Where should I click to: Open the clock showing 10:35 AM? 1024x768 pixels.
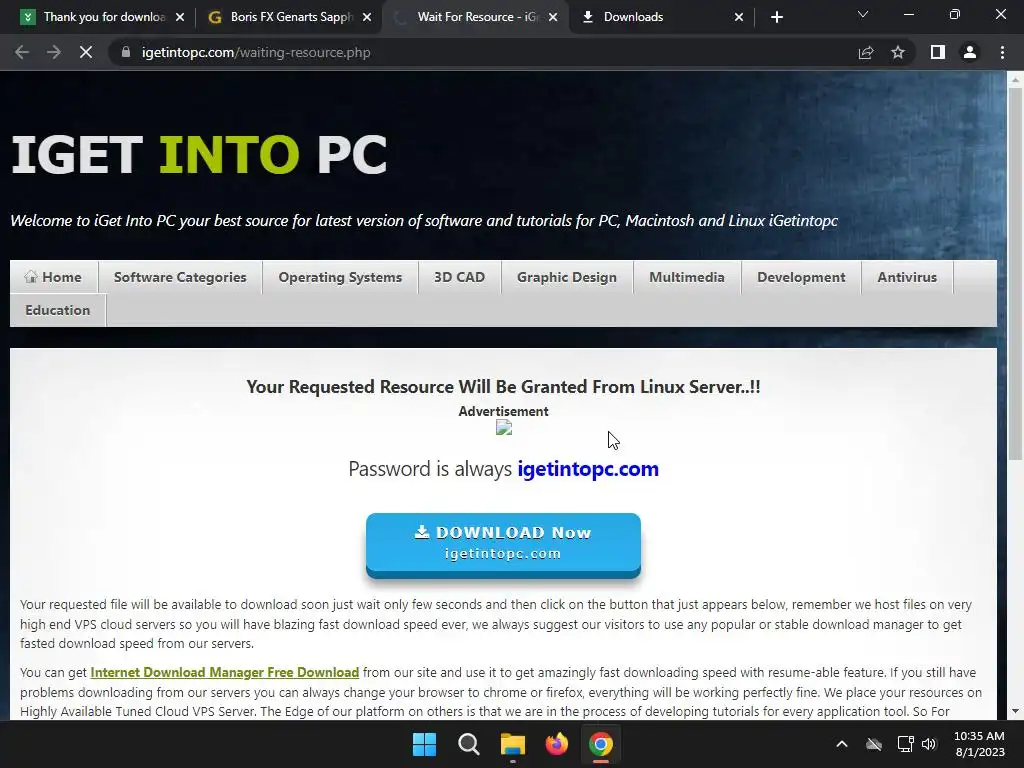(980, 744)
